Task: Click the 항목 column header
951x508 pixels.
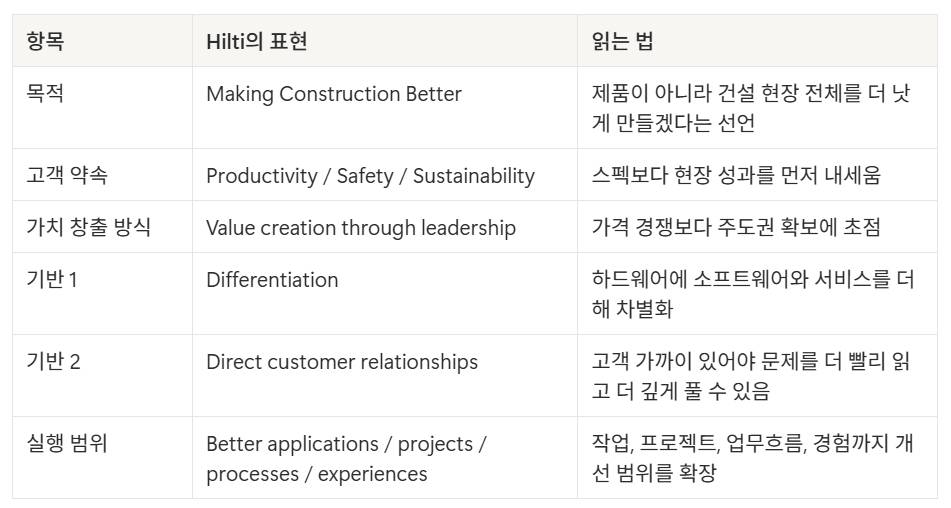Action: pyautogui.click(x=45, y=41)
